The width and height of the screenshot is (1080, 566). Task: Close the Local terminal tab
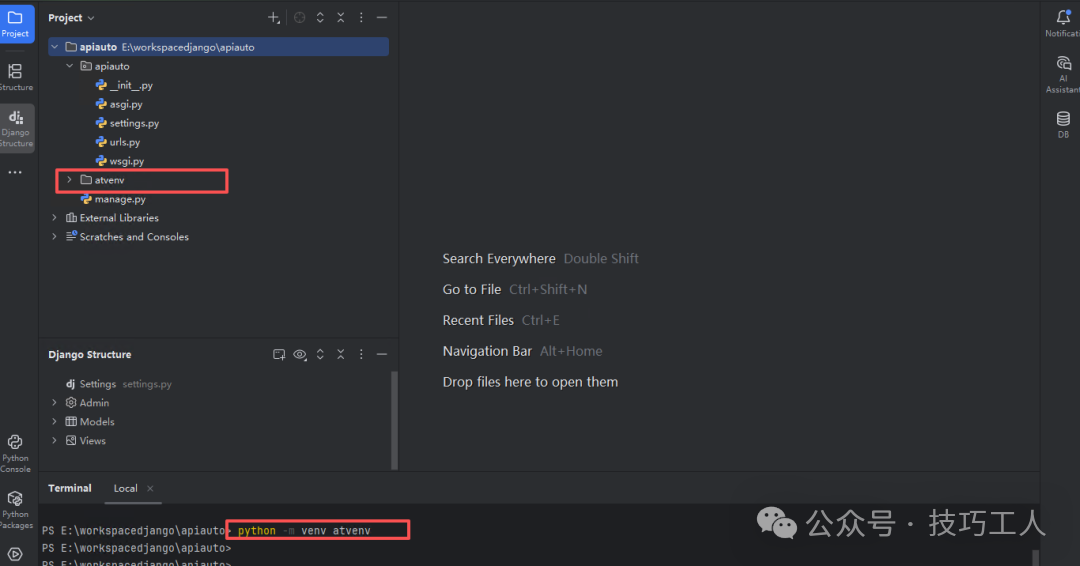(x=150, y=488)
